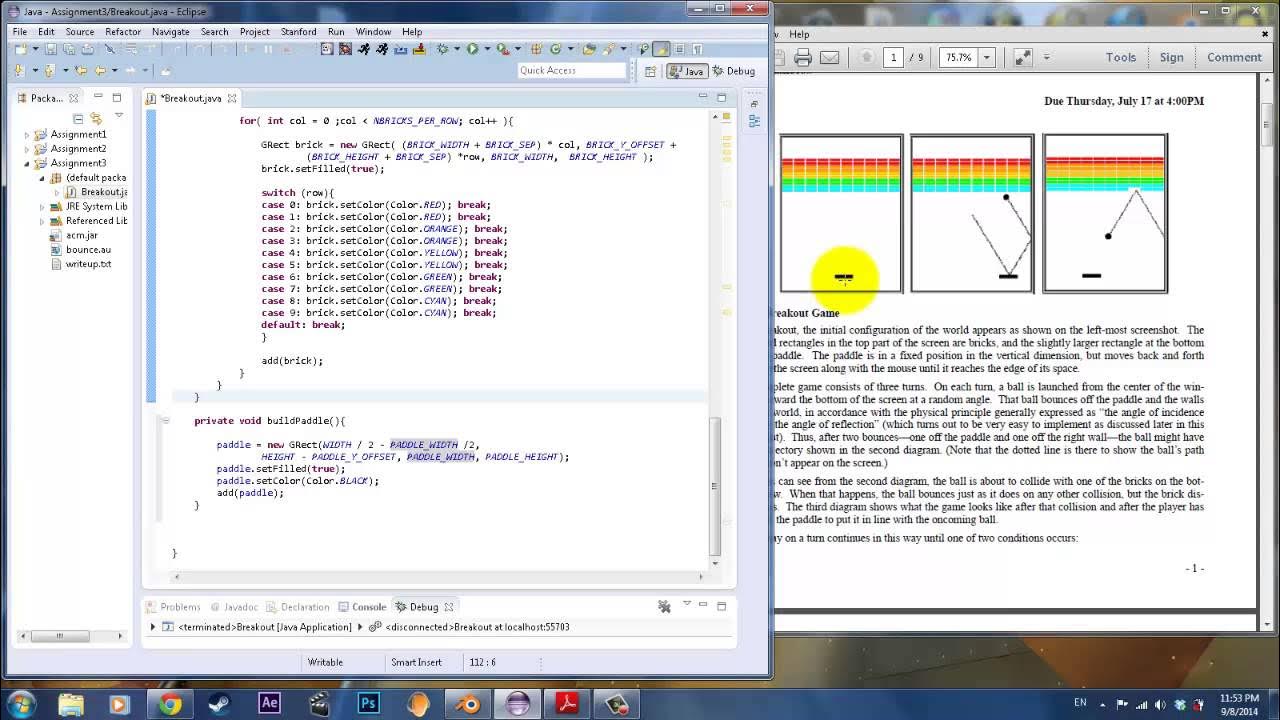Switch to the Console tab
Viewport: 1280px width, 720px height.
[361, 607]
